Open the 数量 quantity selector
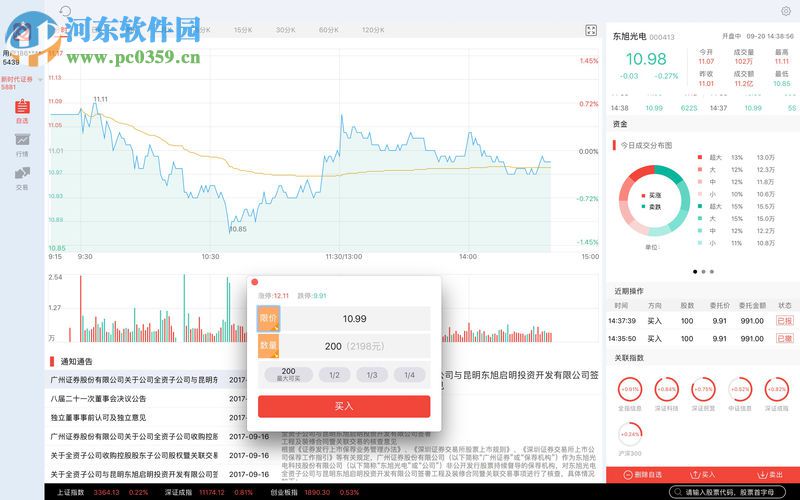Viewport: 800px width, 500px height. tap(268, 346)
